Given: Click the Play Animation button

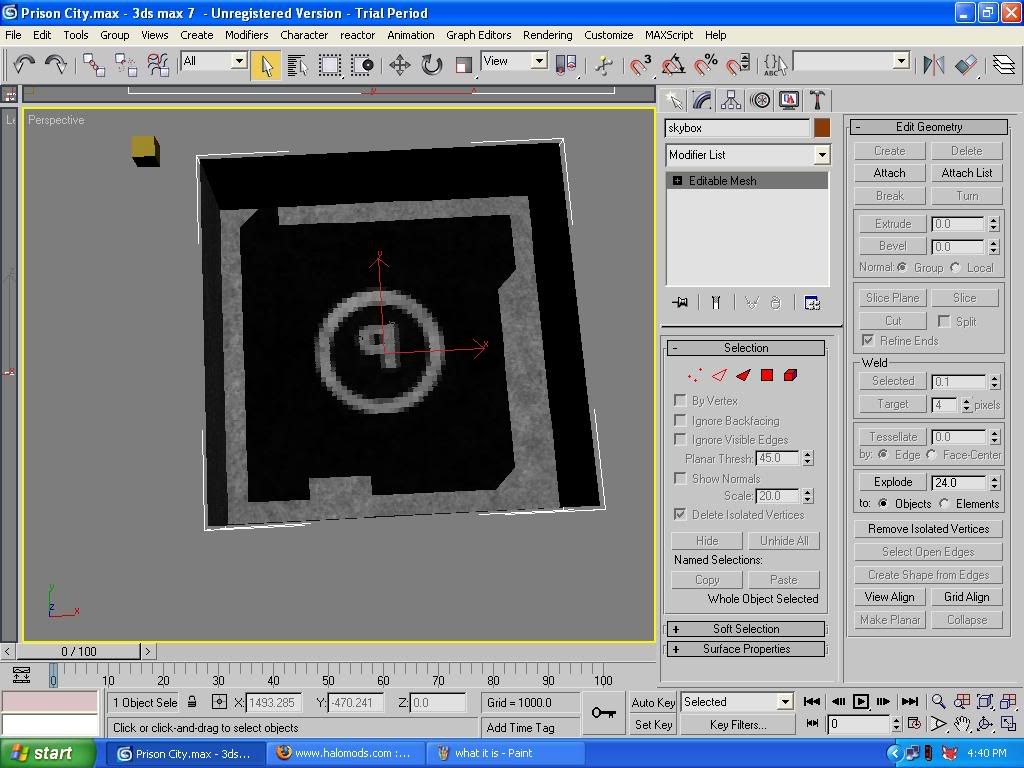Looking at the screenshot, I should click(861, 701).
